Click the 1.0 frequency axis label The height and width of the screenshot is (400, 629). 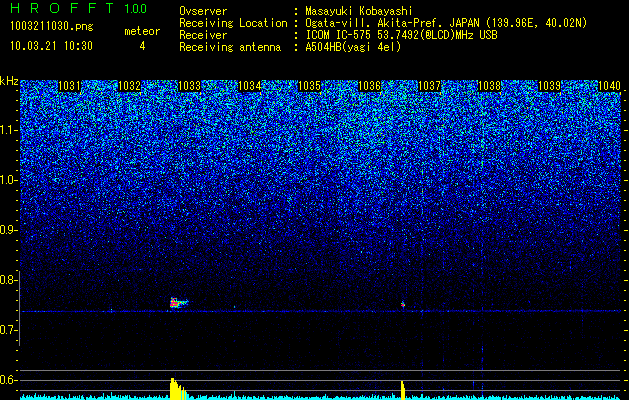[x=8, y=180]
